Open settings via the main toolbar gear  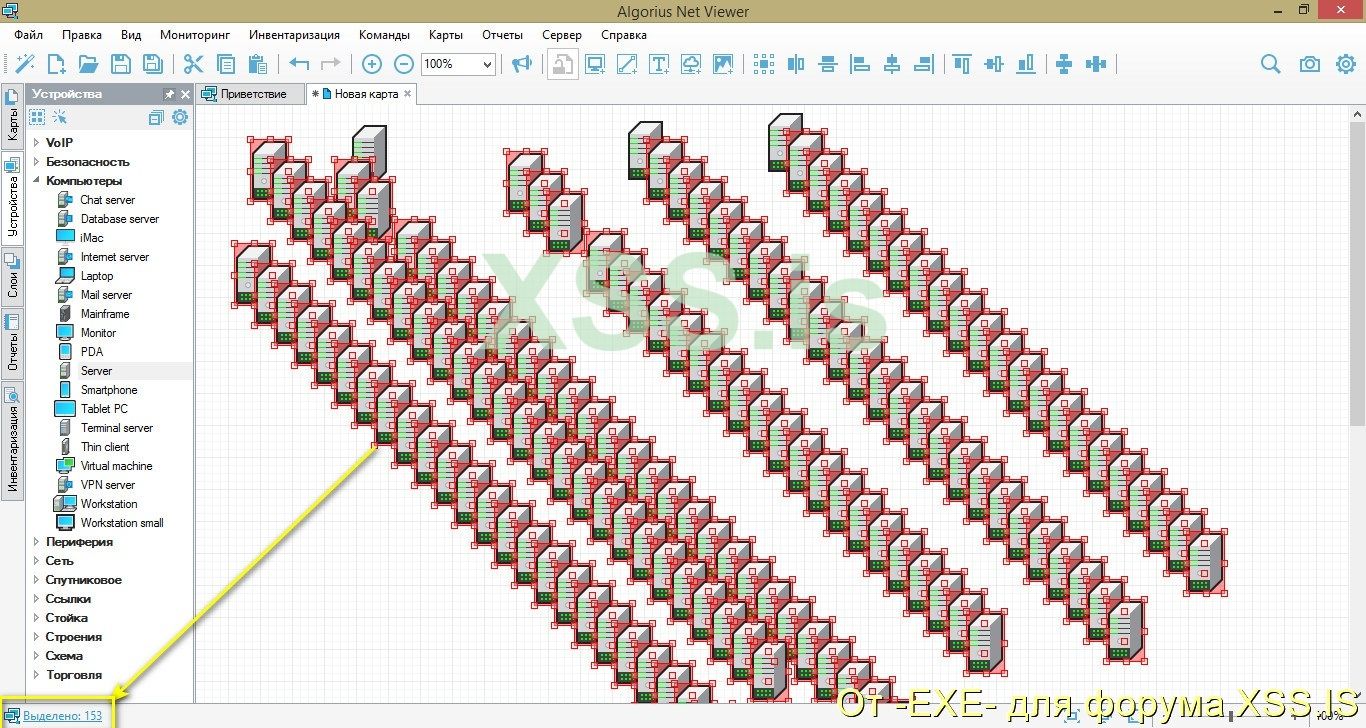(x=1346, y=64)
